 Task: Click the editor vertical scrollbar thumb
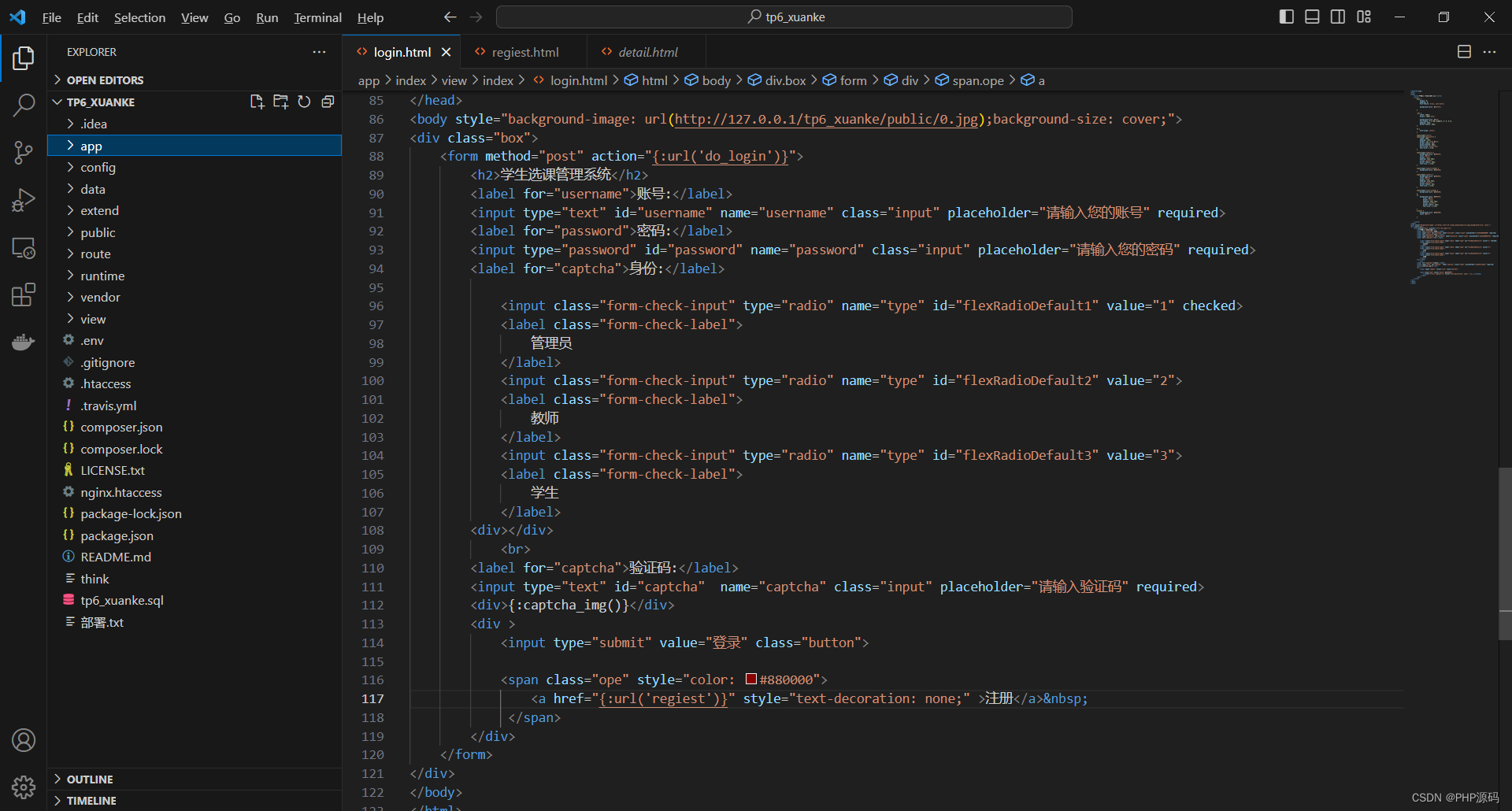[1505, 553]
